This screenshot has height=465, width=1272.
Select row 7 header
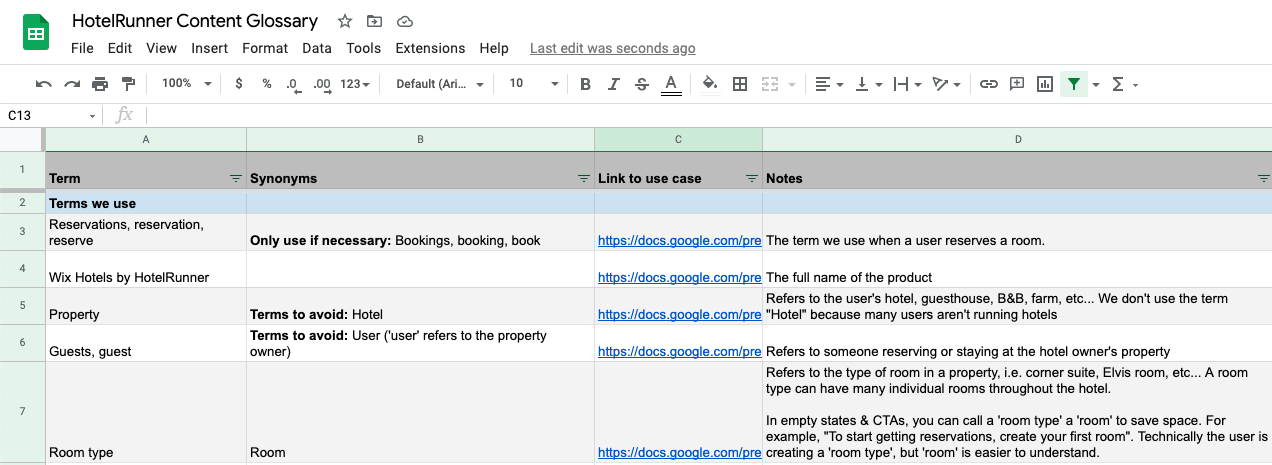[x=22, y=412]
